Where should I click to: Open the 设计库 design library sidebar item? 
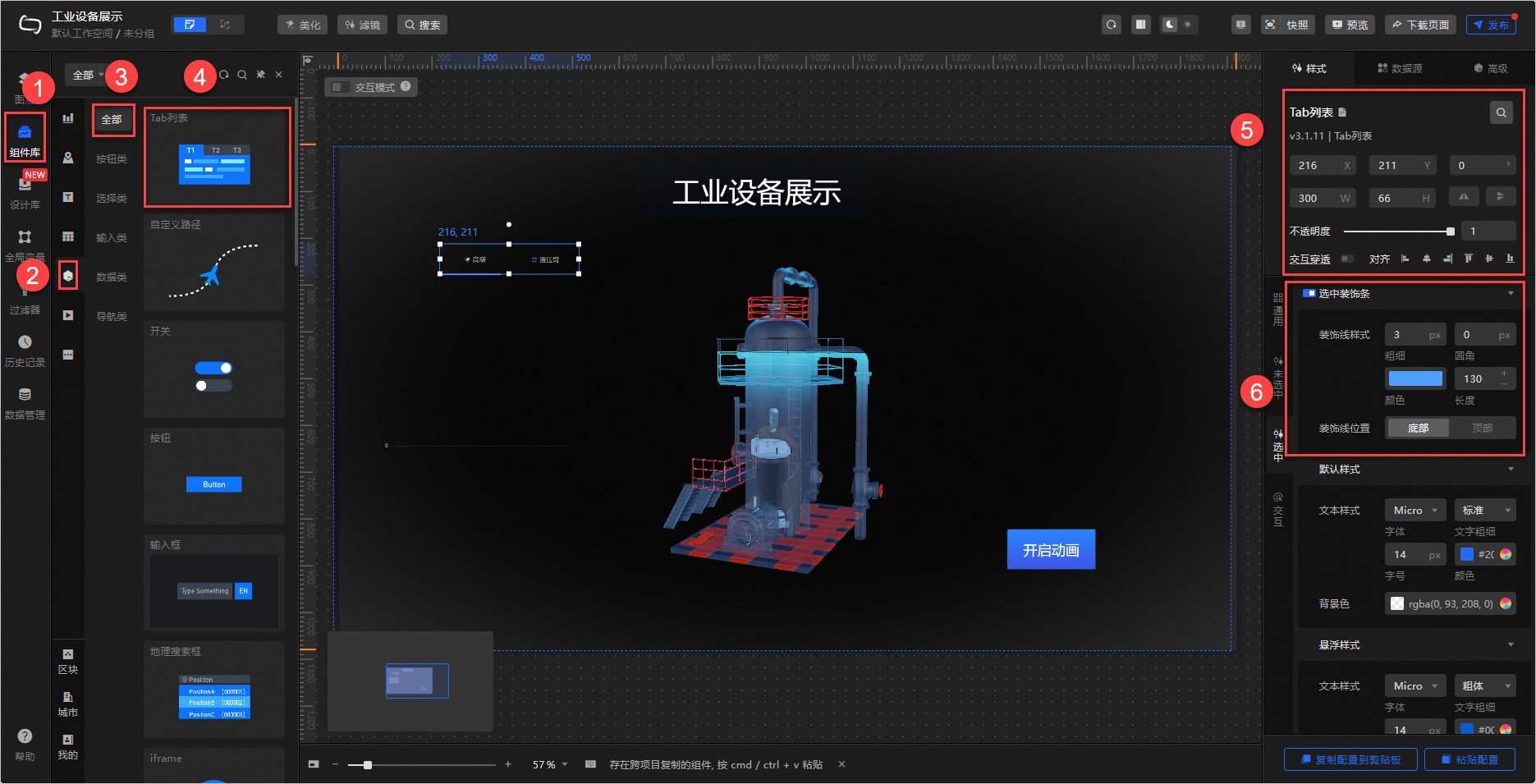[x=25, y=193]
